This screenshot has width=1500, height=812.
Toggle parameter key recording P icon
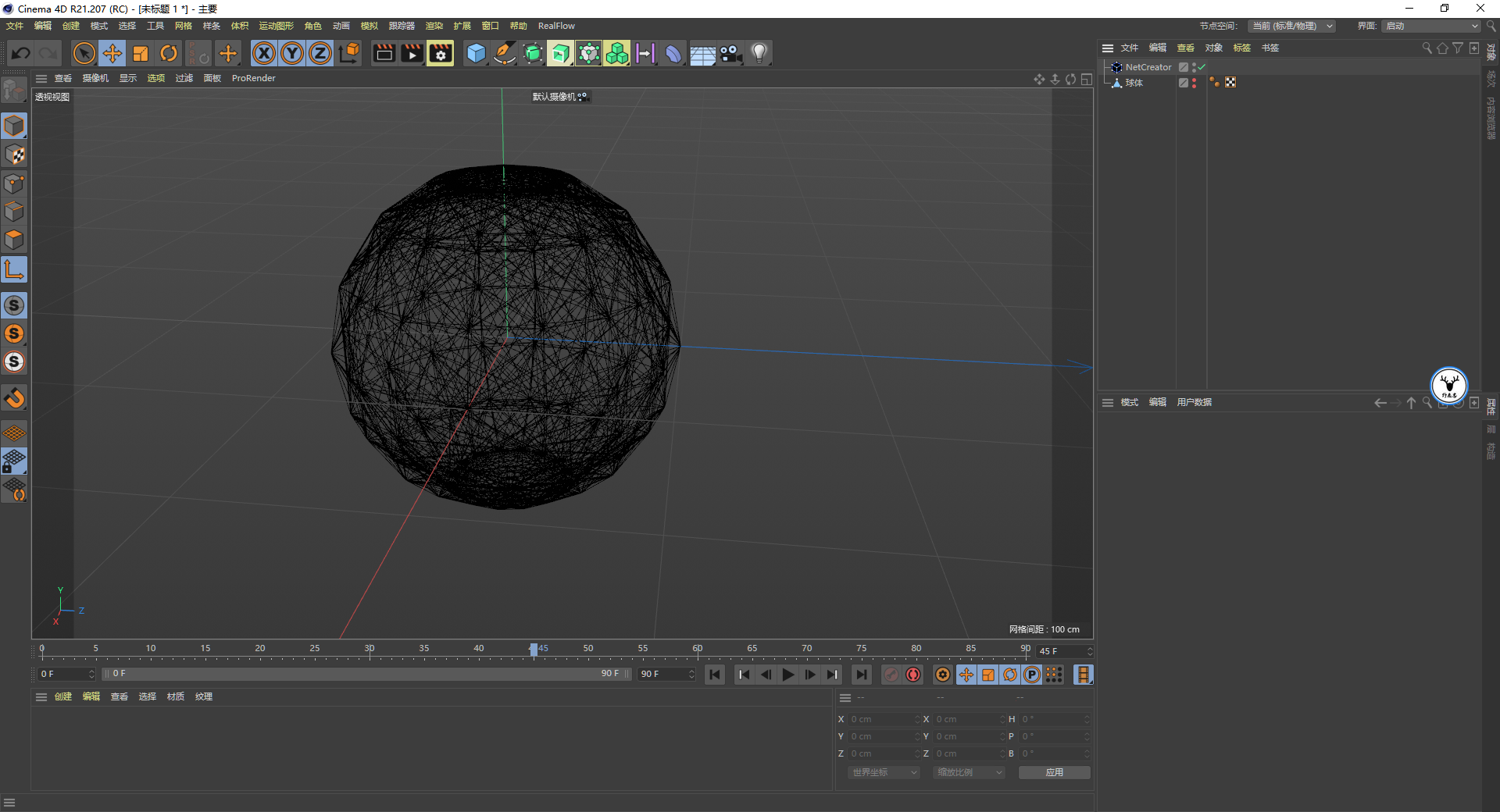(x=1032, y=675)
